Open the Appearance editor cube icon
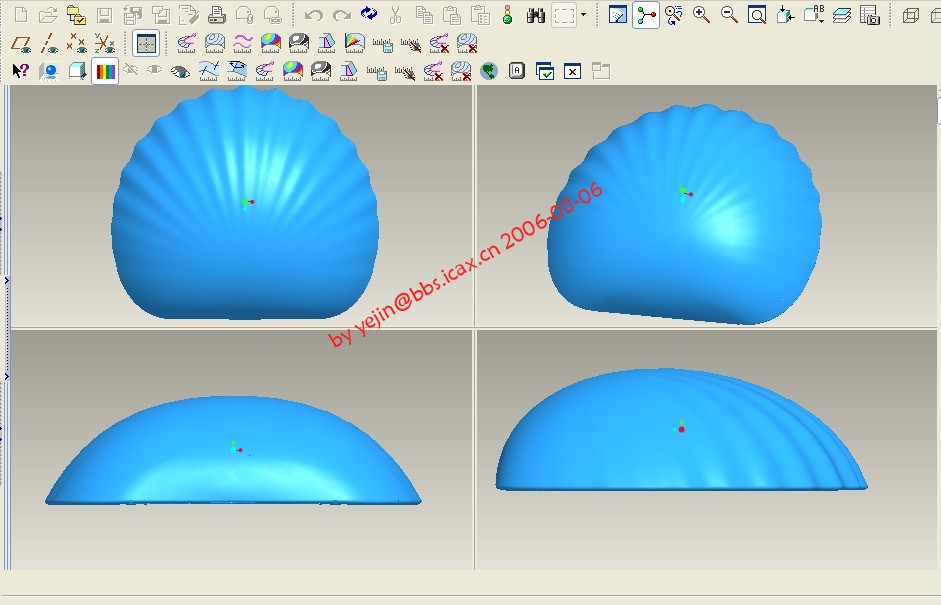This screenshot has width=941, height=605. click(77, 71)
